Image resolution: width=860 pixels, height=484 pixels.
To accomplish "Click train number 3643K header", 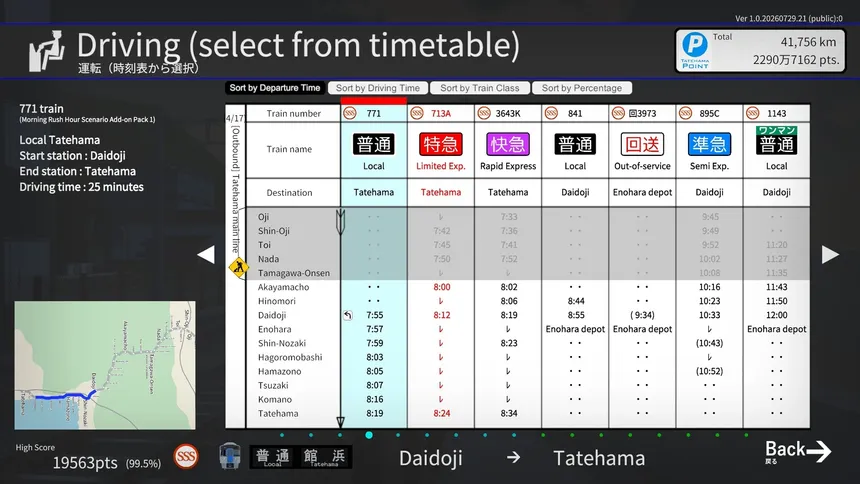I will [x=508, y=113].
